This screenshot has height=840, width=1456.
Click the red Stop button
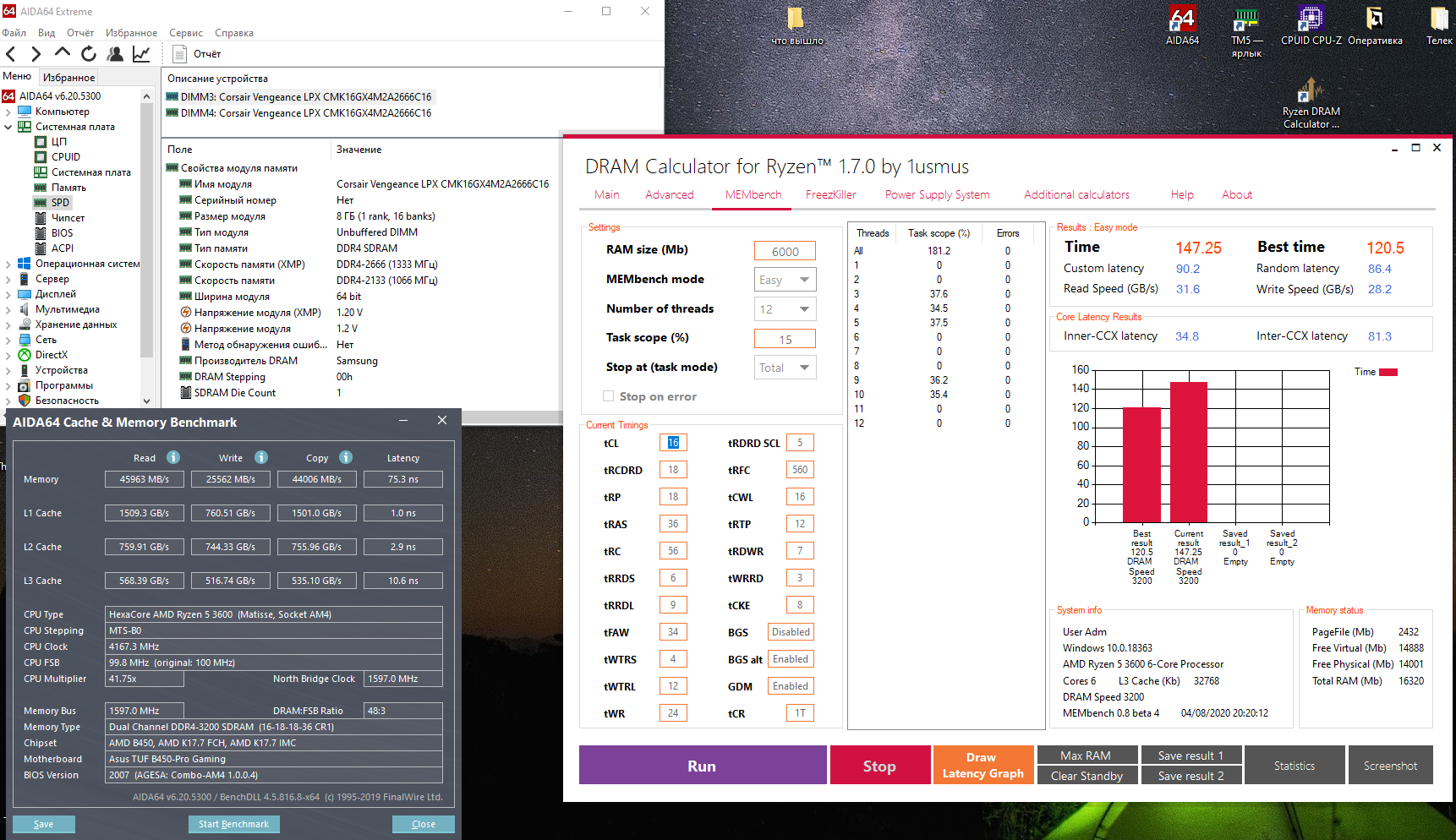pyautogui.click(x=879, y=766)
